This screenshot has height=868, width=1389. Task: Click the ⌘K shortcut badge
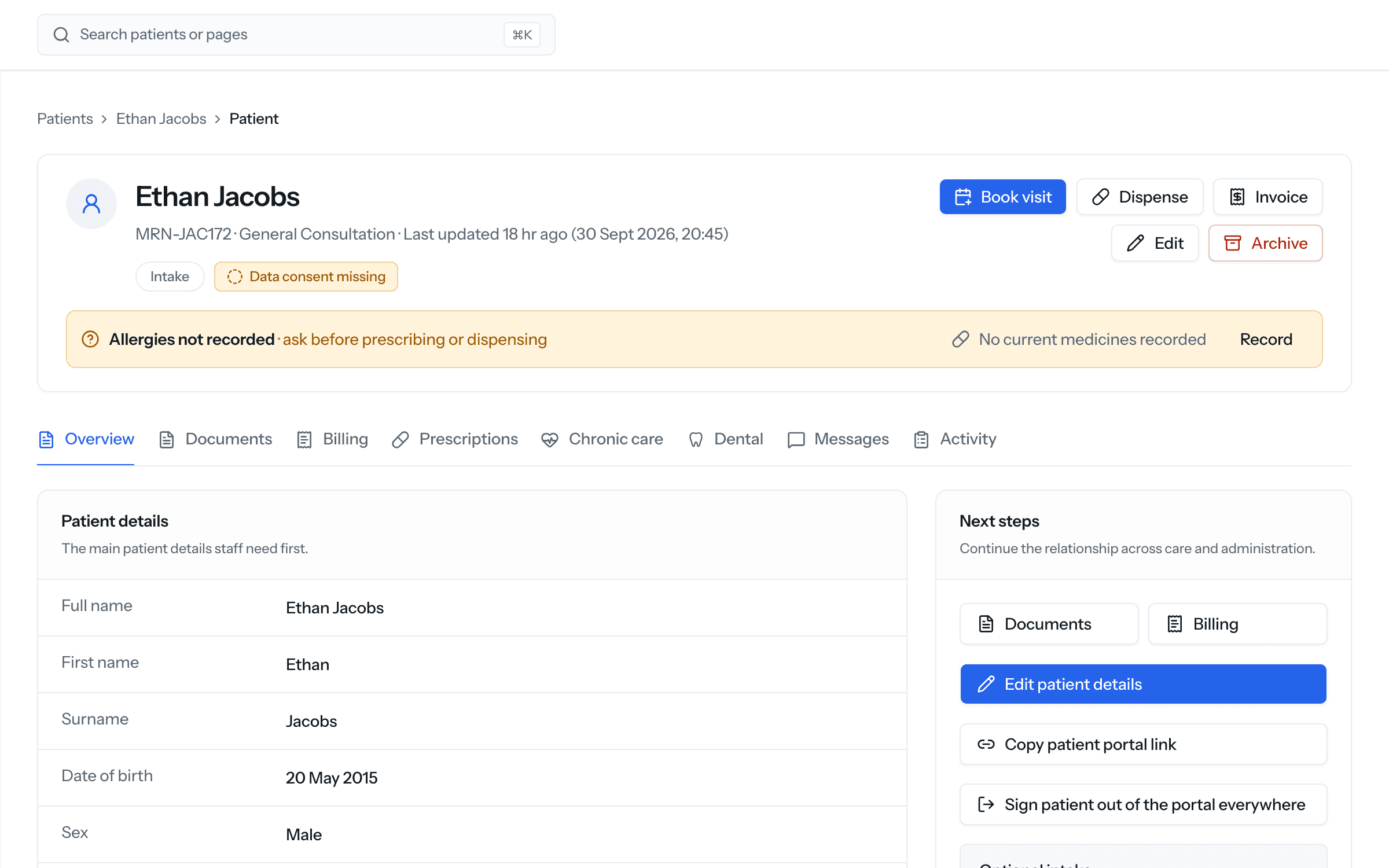[522, 35]
